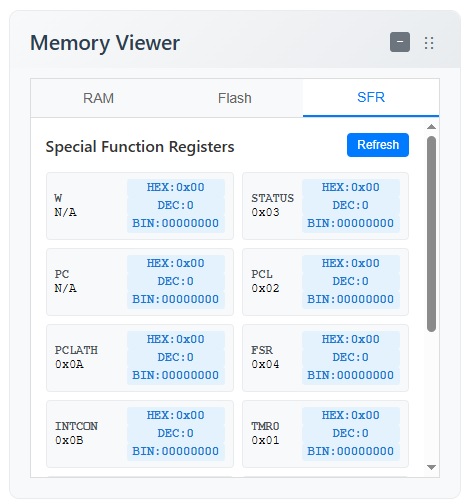Click the FSR register DEC value
The width and height of the screenshot is (473, 504).
point(351,357)
